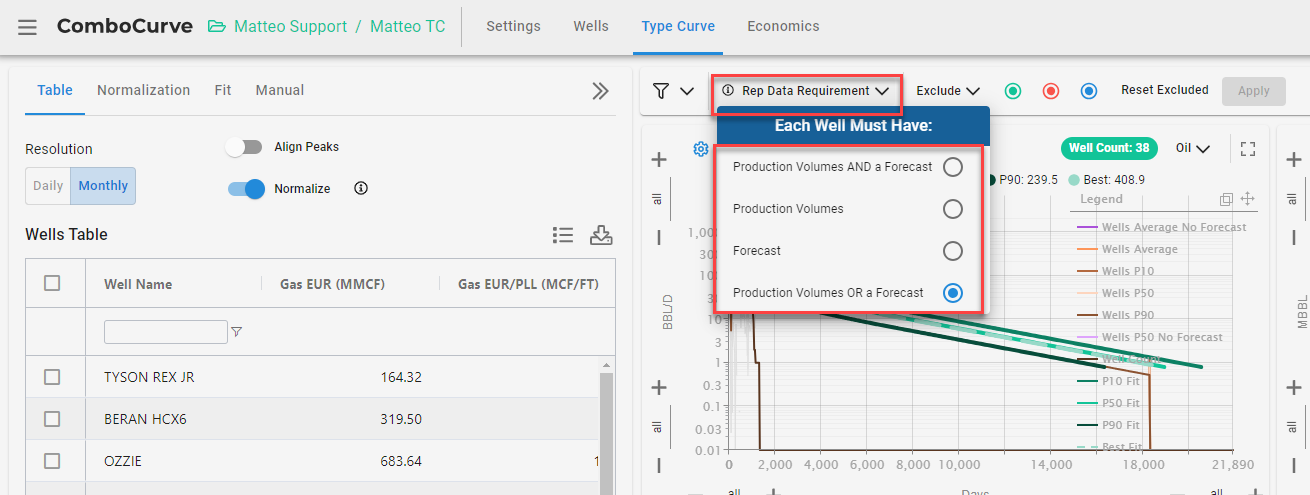Click the OZZIE well name
This screenshot has height=495, width=1310.
(123, 461)
